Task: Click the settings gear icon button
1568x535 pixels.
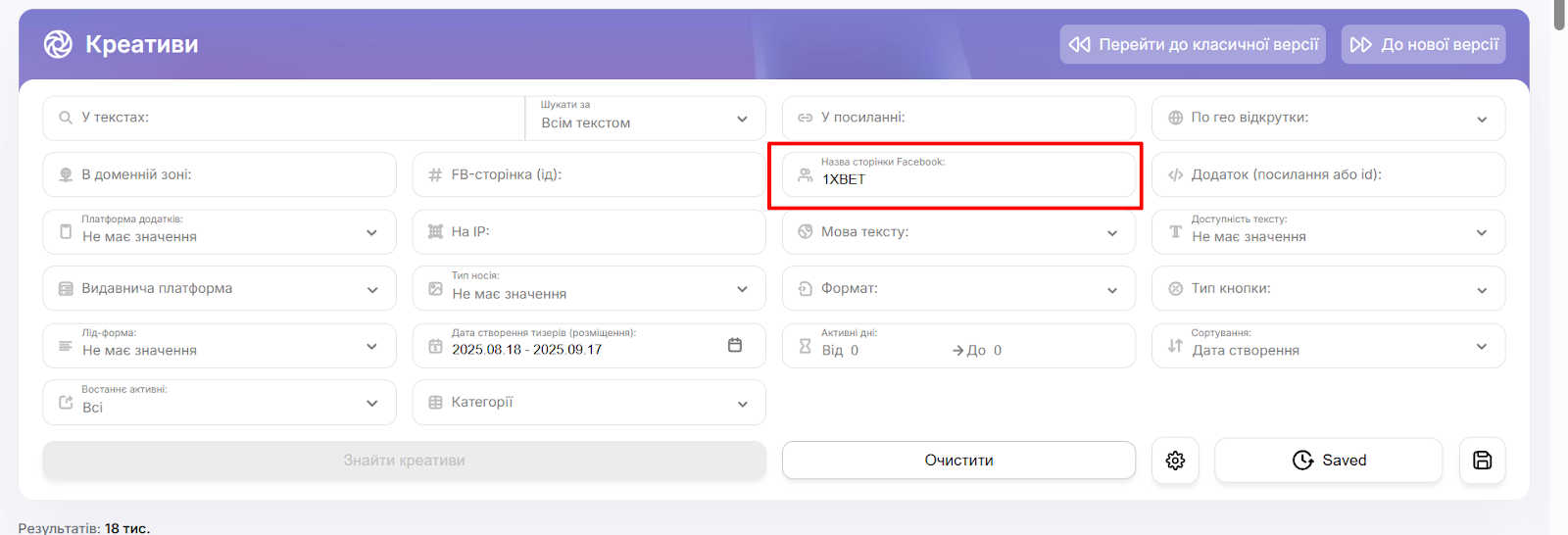Action: click(1175, 461)
